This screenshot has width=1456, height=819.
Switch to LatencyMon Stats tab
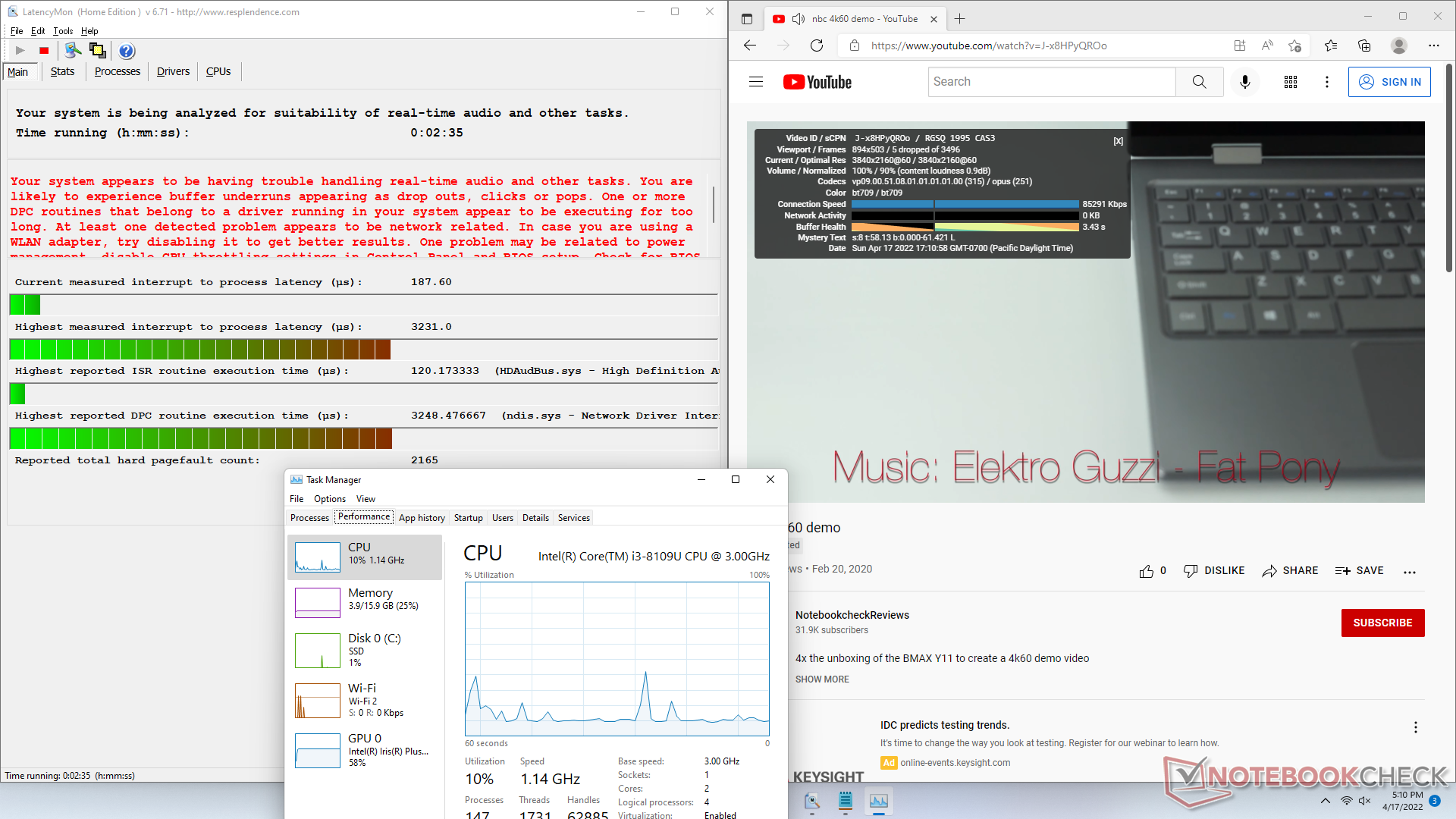[62, 71]
